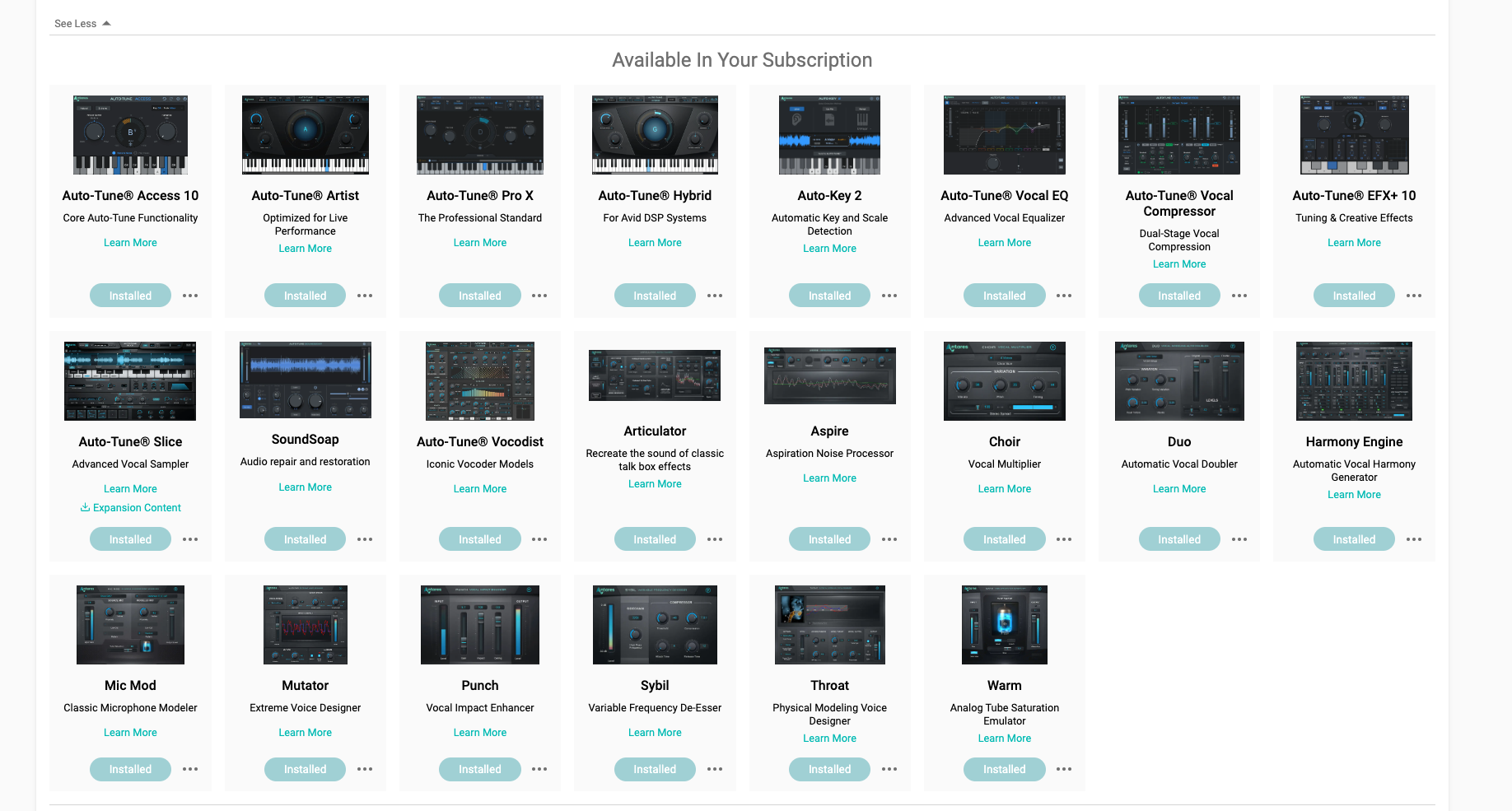Open more options for Duo
Image resolution: width=1512 pixels, height=811 pixels.
click(x=1239, y=539)
